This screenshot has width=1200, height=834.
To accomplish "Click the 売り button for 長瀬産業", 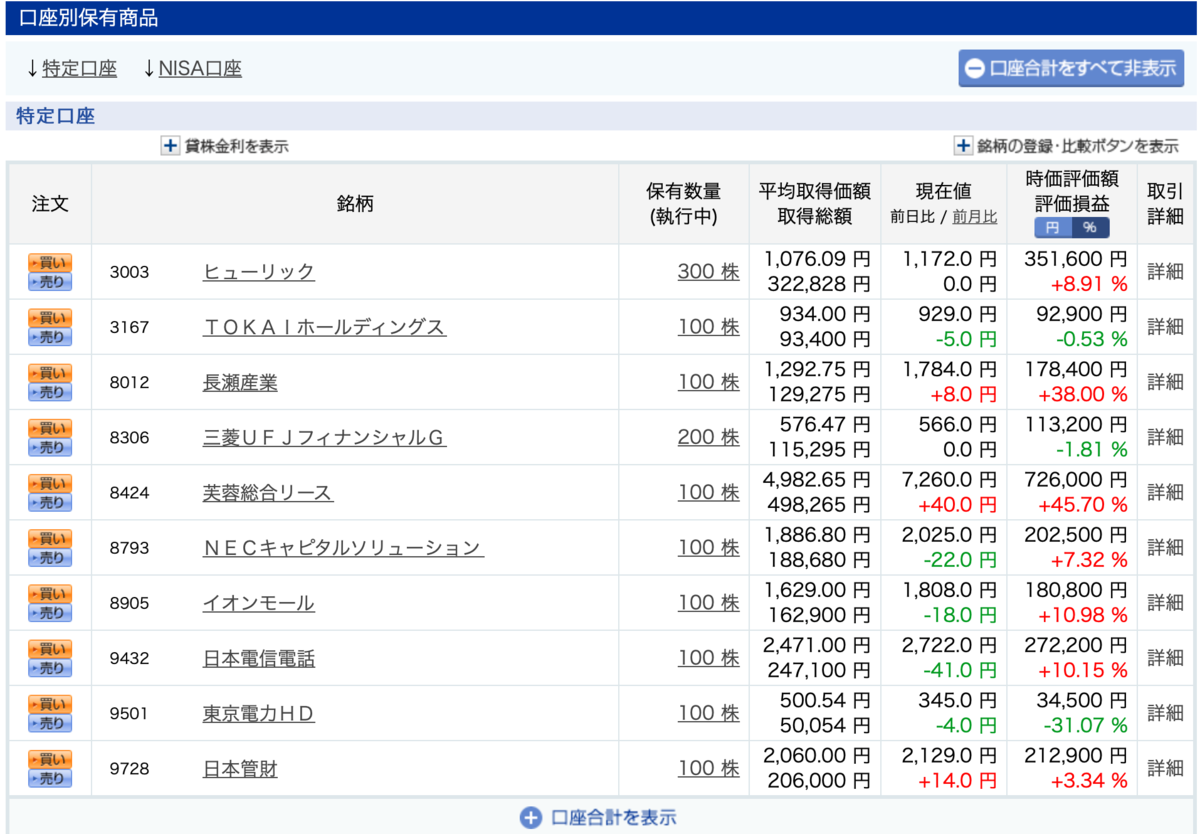I will [49, 392].
